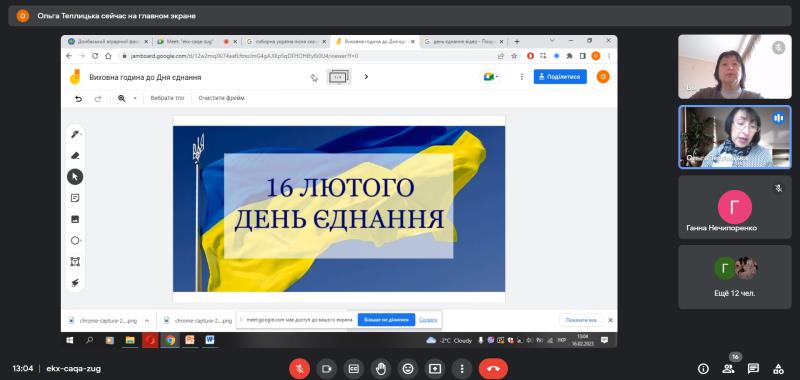This screenshot has width=800, height=380.
Task: Close the Chrome downloads bar
Action: coord(610,320)
